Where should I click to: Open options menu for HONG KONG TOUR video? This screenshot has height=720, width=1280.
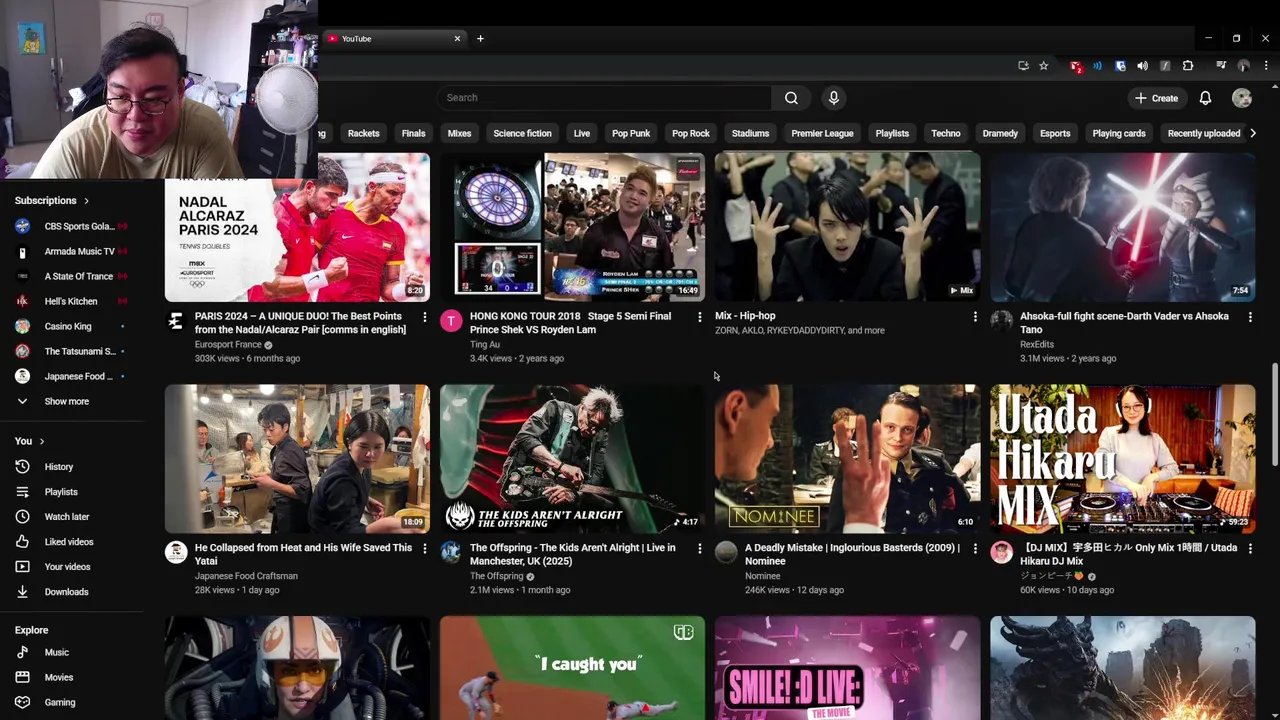(x=699, y=317)
